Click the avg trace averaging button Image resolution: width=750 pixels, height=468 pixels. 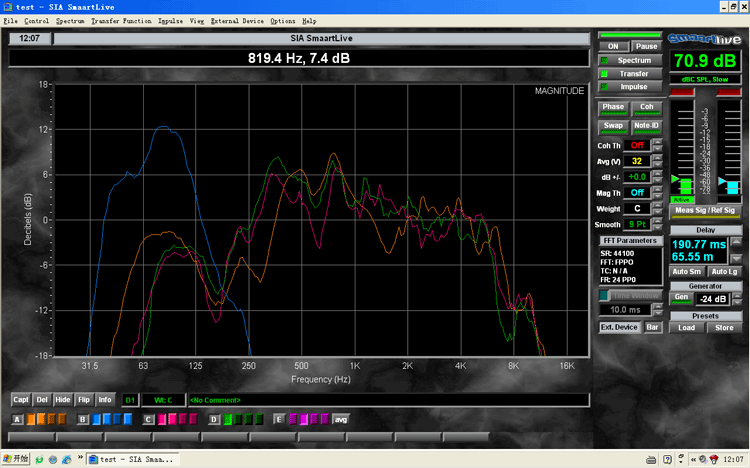pyautogui.click(x=341, y=420)
